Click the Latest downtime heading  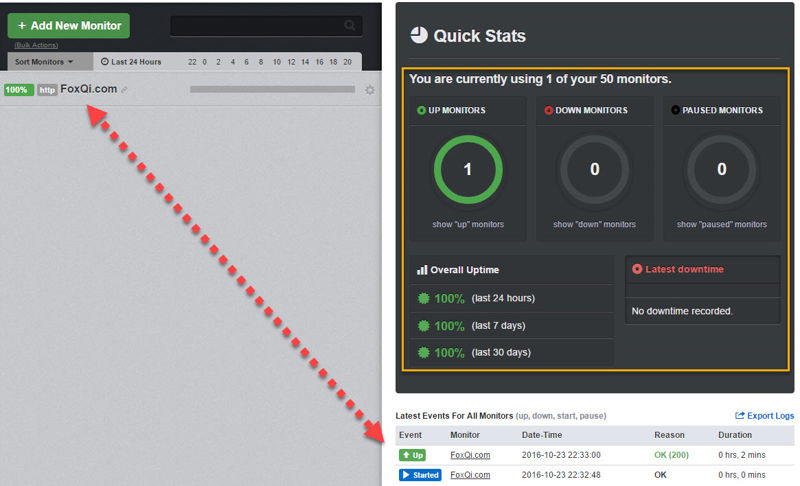pos(684,269)
